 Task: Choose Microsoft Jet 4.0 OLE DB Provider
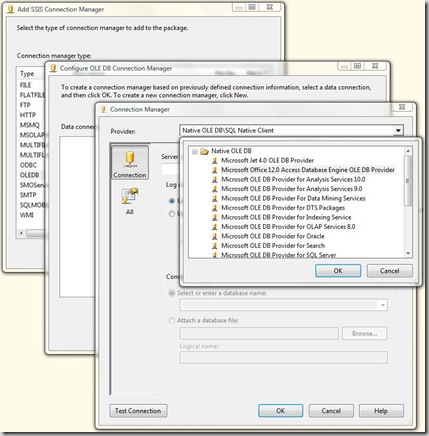[x=268, y=160]
